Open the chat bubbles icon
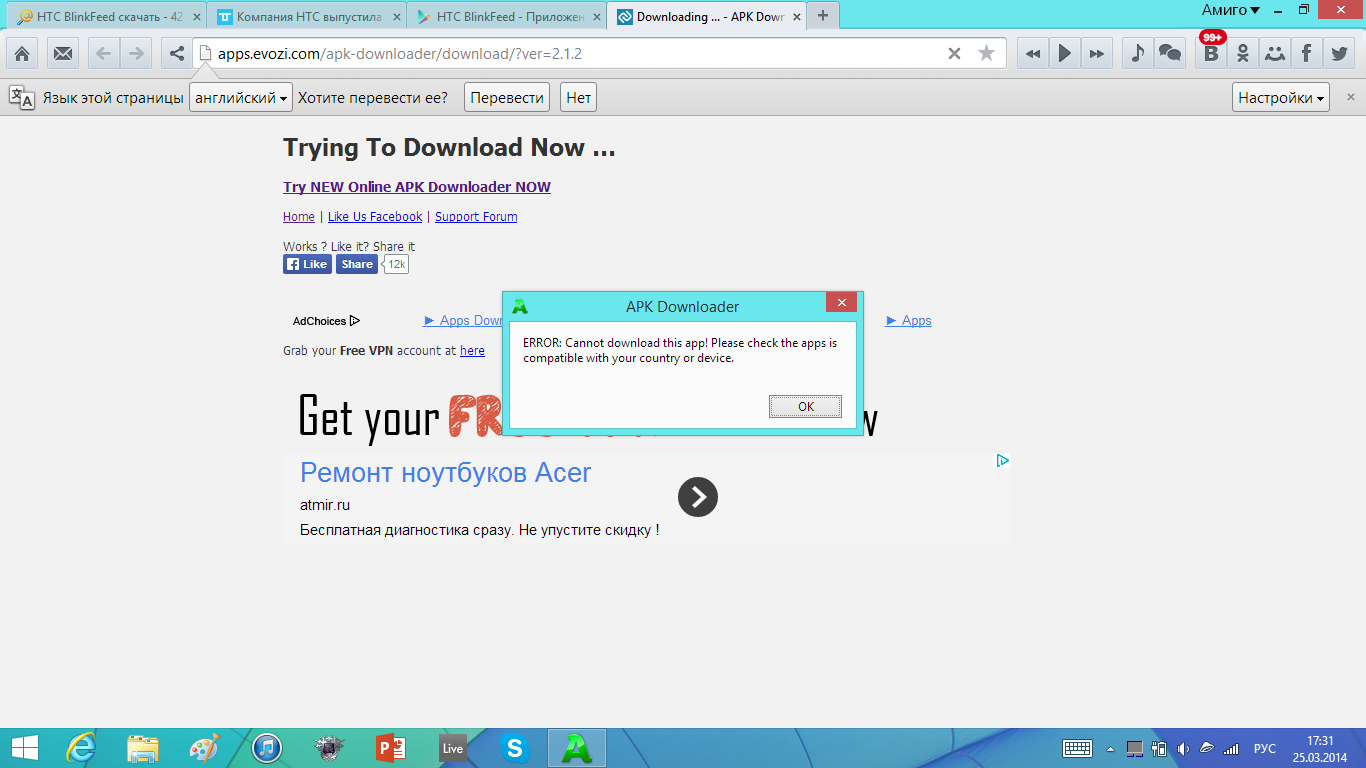1366x768 pixels. [x=1169, y=53]
